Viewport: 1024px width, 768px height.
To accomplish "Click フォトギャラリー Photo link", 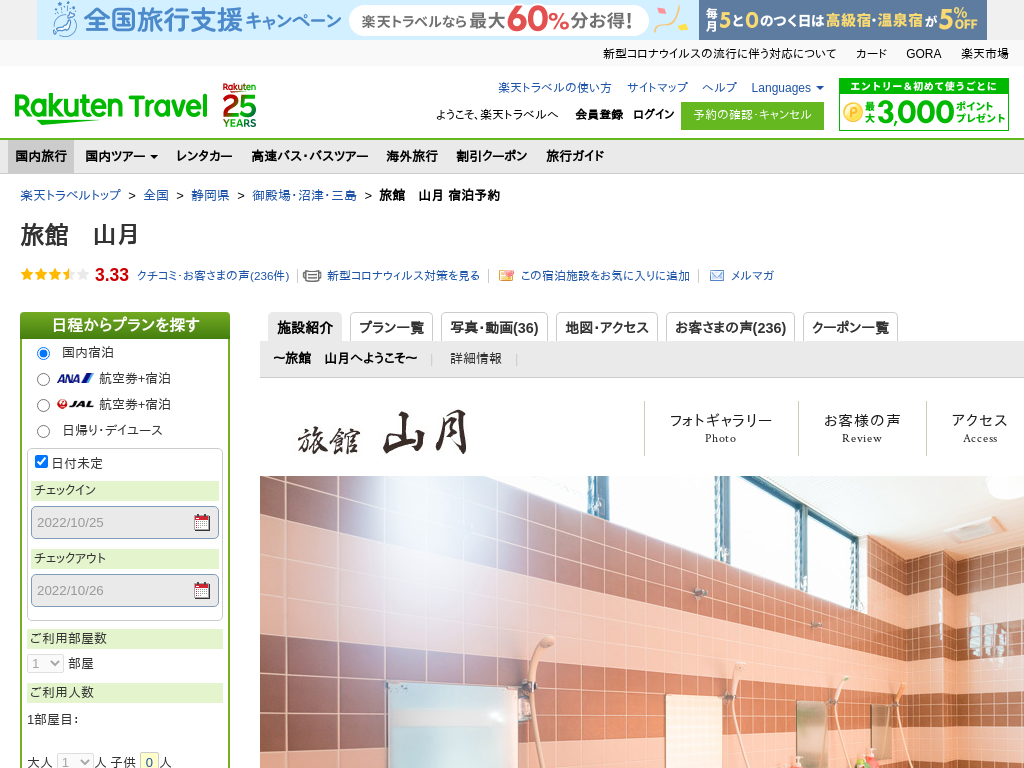I will [x=720, y=428].
